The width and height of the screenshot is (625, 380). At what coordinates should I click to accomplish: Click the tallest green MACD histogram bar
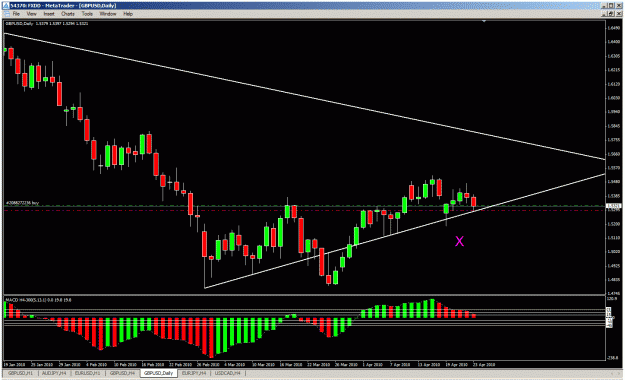tap(432, 308)
